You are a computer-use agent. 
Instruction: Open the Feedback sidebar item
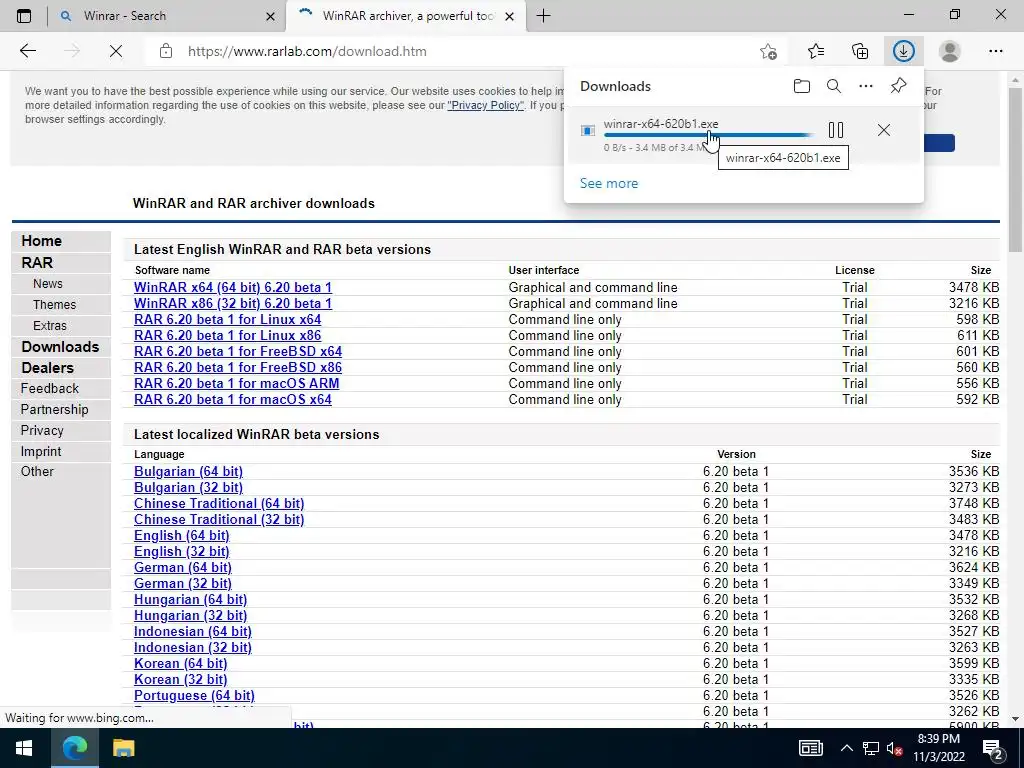(50, 389)
